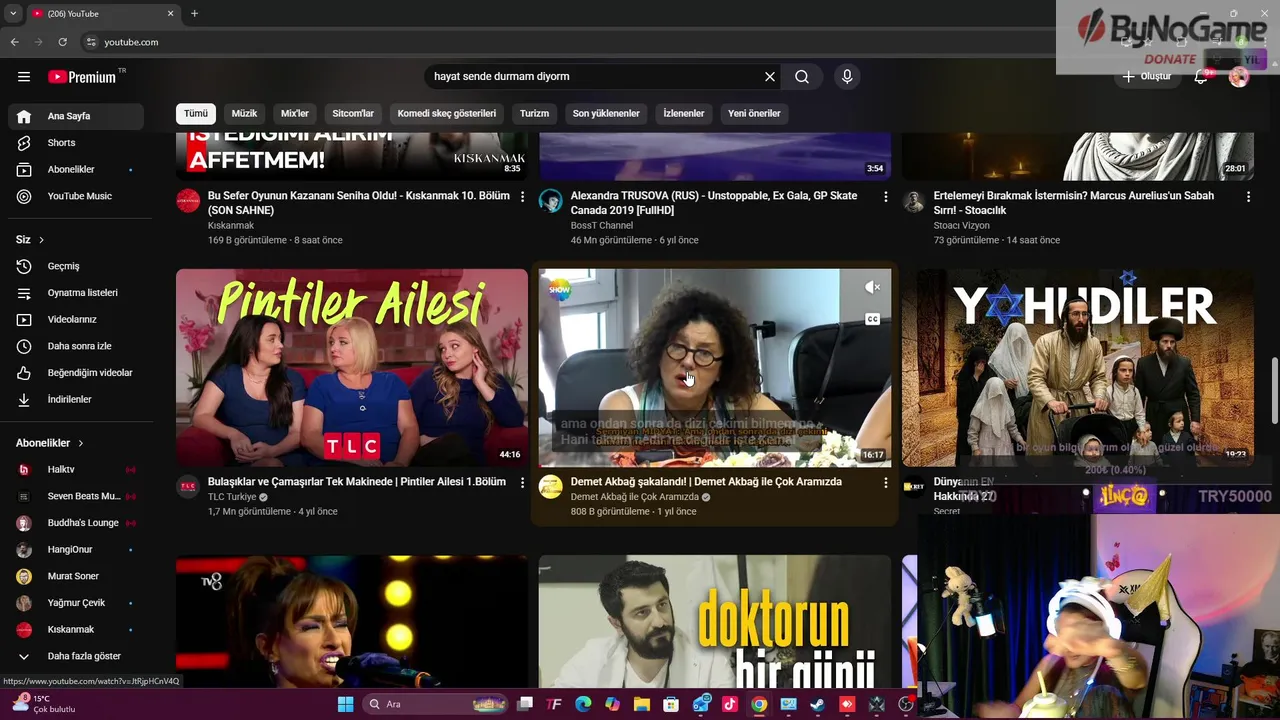Image resolution: width=1280 pixels, height=720 pixels.
Task: Open BossT Channel link
Action: 601,226
